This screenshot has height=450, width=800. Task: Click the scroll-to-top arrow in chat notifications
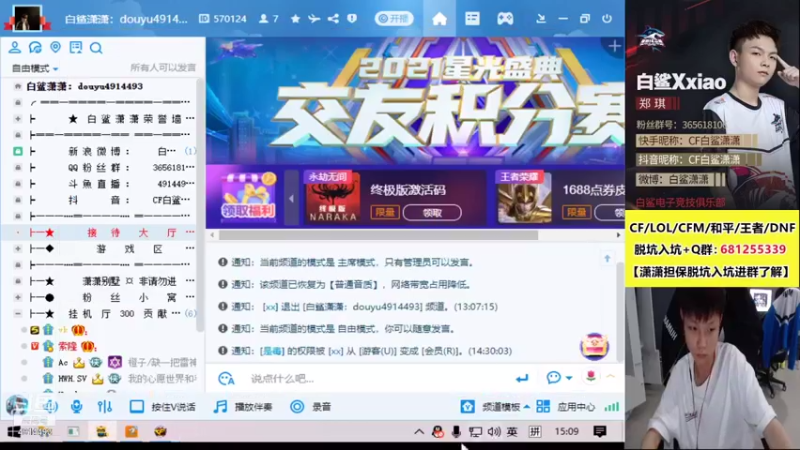click(607, 259)
